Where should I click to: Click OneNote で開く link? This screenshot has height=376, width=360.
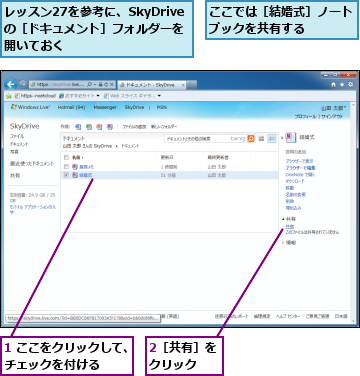coord(300,174)
